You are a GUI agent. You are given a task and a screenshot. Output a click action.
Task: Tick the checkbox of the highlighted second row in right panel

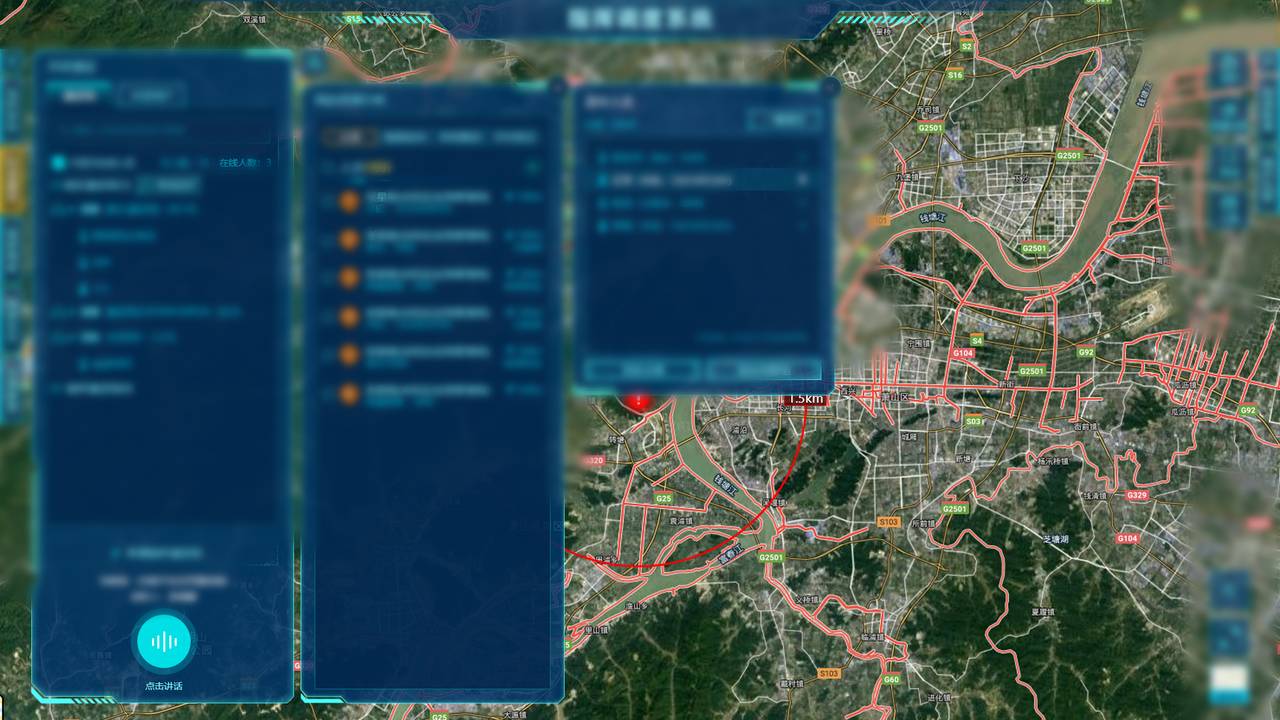(x=602, y=181)
